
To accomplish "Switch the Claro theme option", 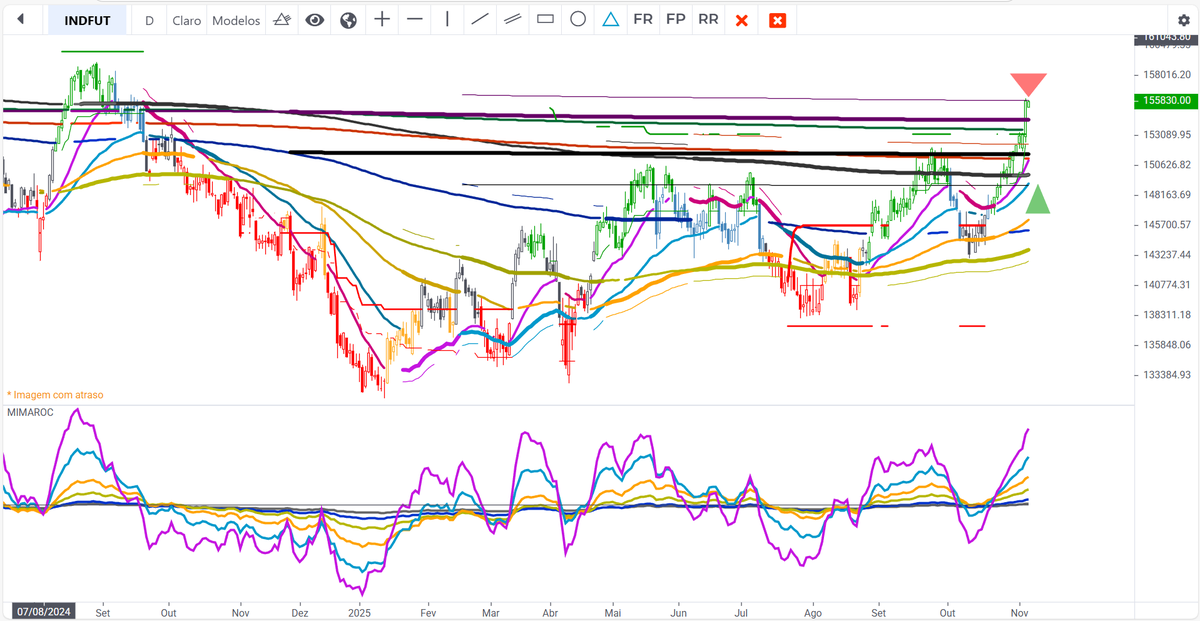I will (x=186, y=20).
